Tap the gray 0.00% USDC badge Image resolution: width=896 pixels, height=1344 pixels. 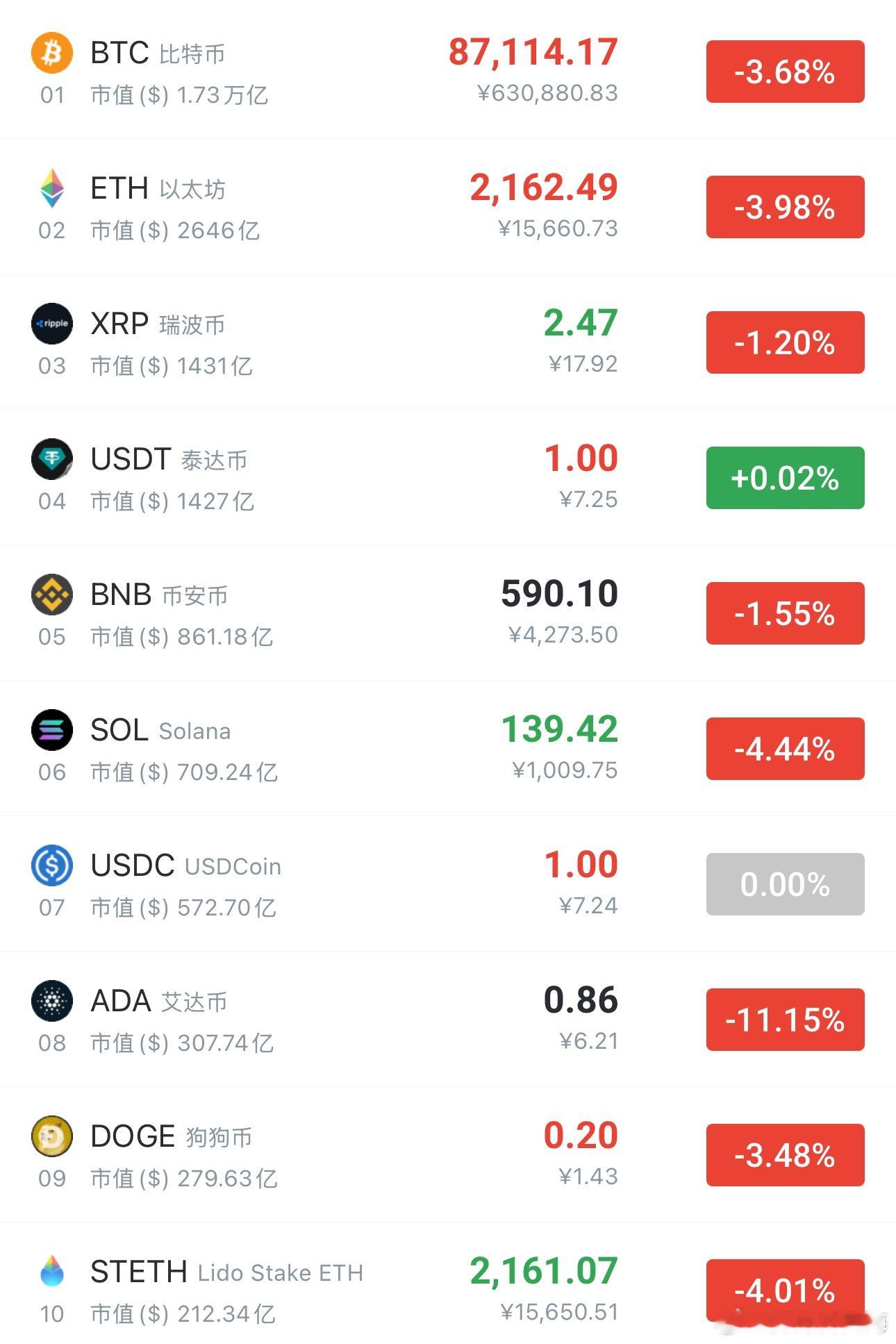[785, 884]
